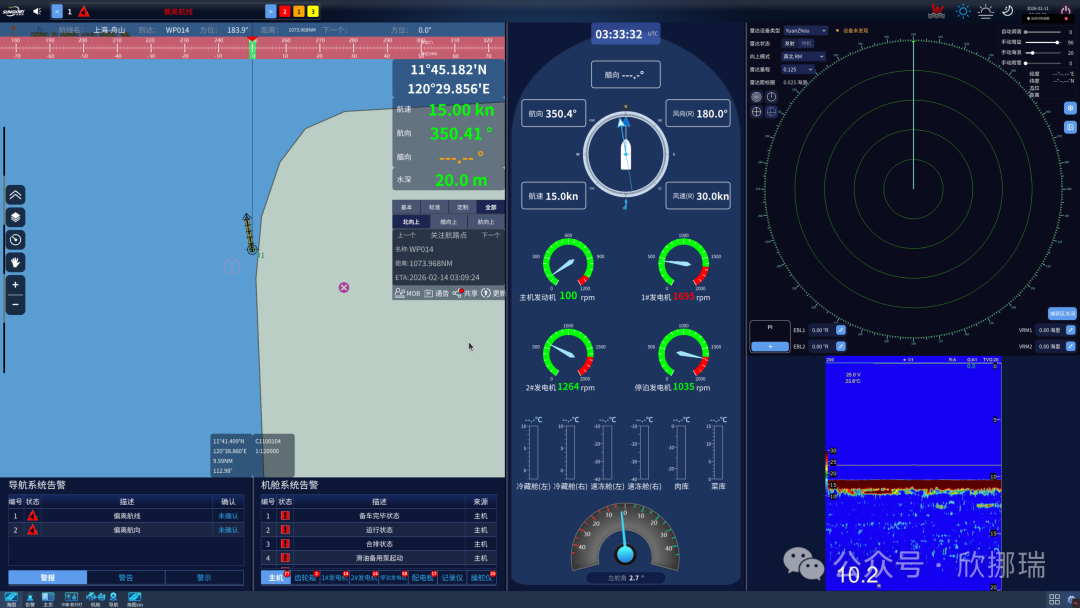Open the 齿轮箱 engine alarm tab
The image size is (1080, 608).
[305, 578]
